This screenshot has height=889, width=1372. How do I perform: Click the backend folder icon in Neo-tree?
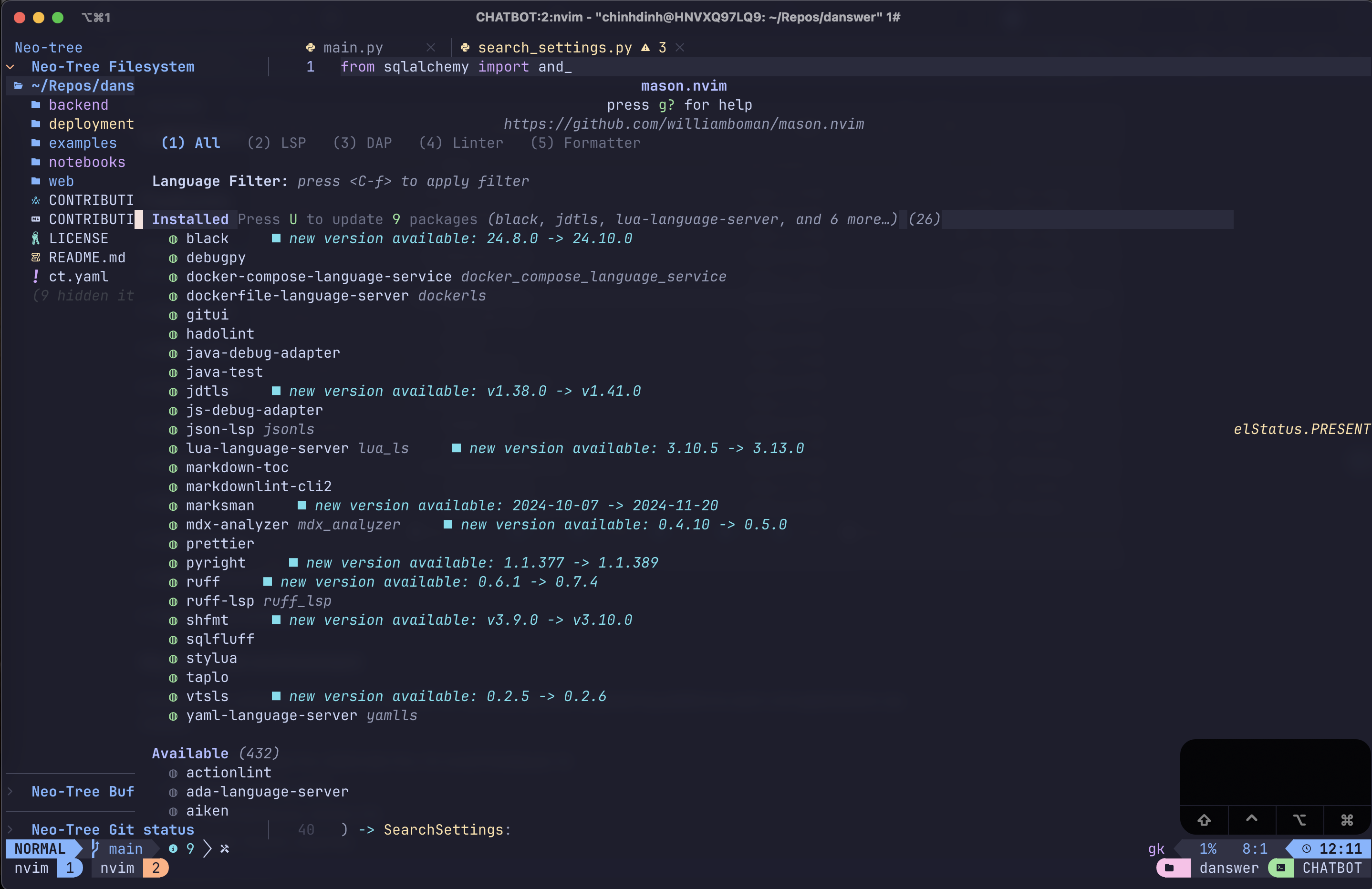coord(36,105)
